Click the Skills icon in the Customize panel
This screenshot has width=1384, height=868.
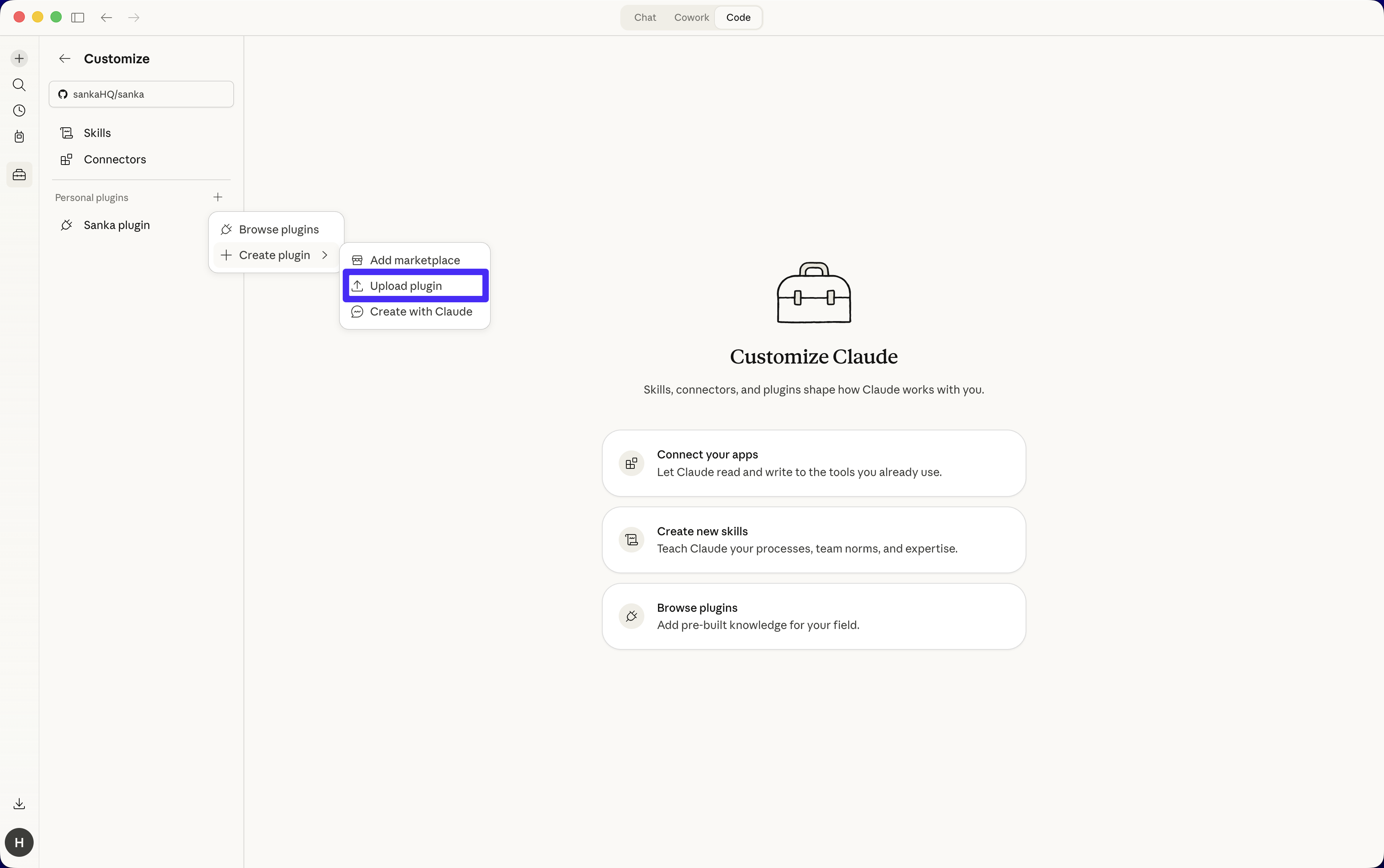[66, 133]
